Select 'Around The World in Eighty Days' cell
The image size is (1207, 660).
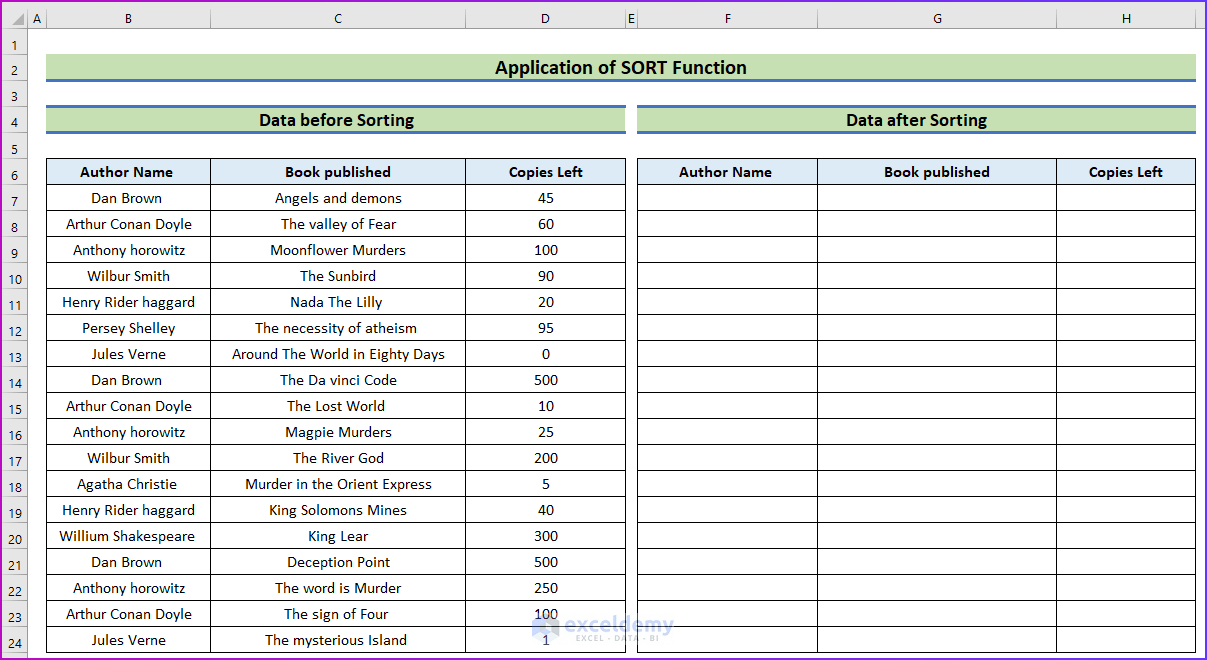338,354
